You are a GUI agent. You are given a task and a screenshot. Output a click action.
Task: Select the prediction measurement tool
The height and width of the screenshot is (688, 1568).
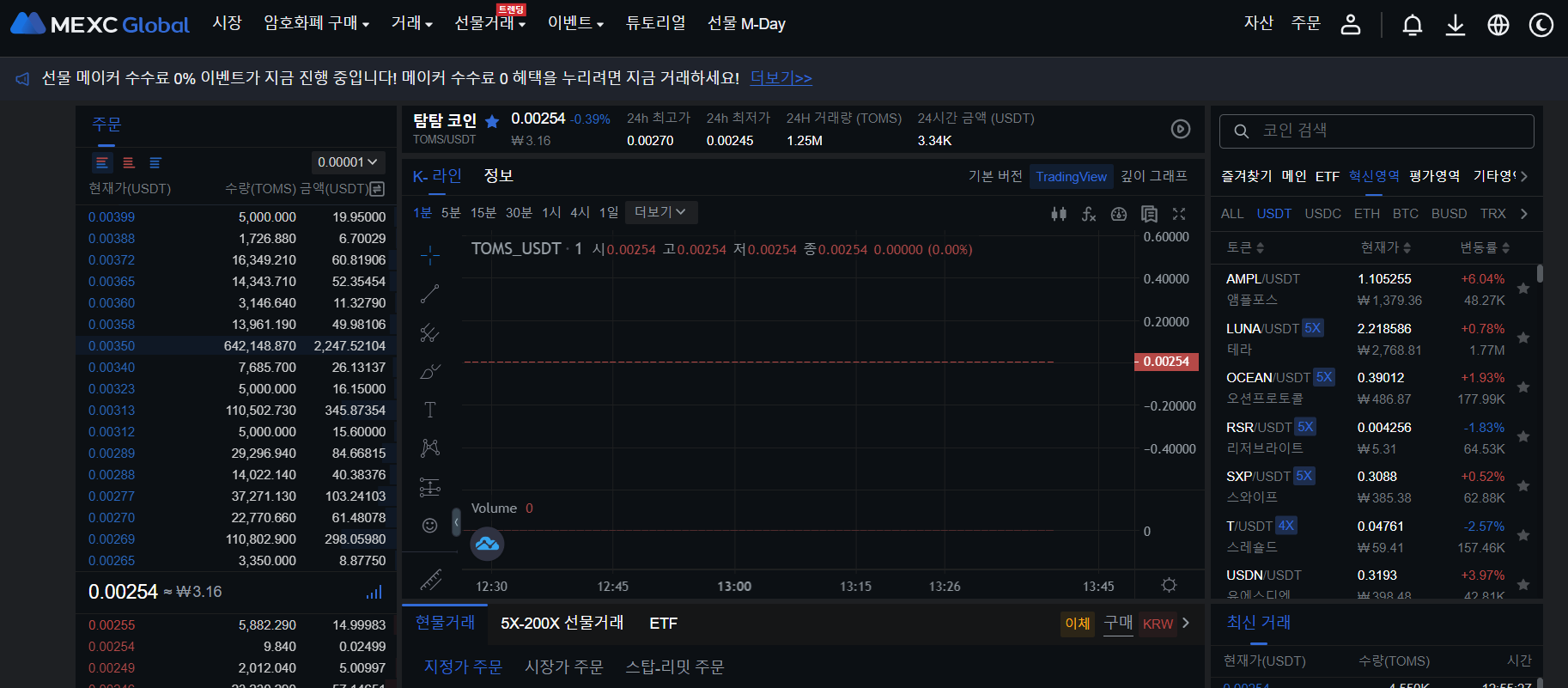(430, 487)
